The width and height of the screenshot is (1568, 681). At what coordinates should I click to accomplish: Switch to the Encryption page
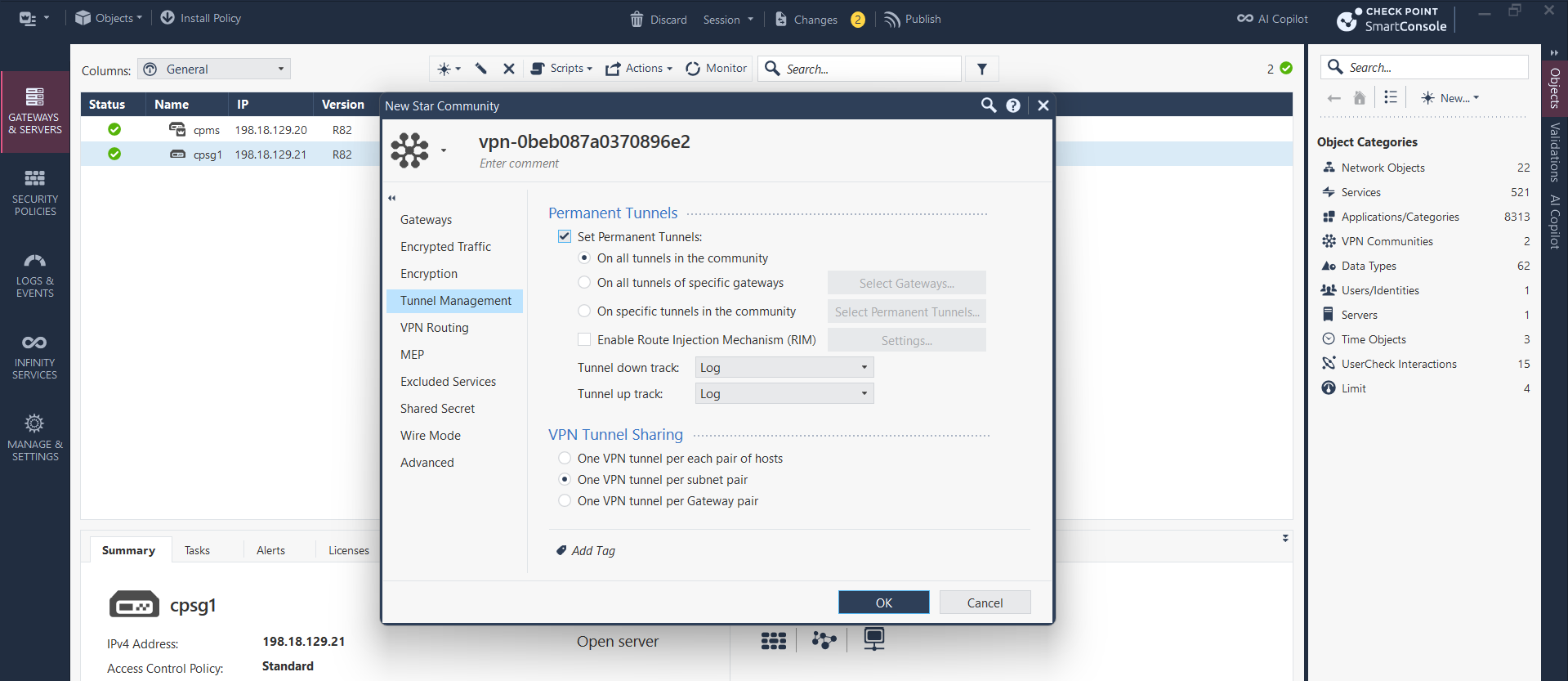click(429, 274)
